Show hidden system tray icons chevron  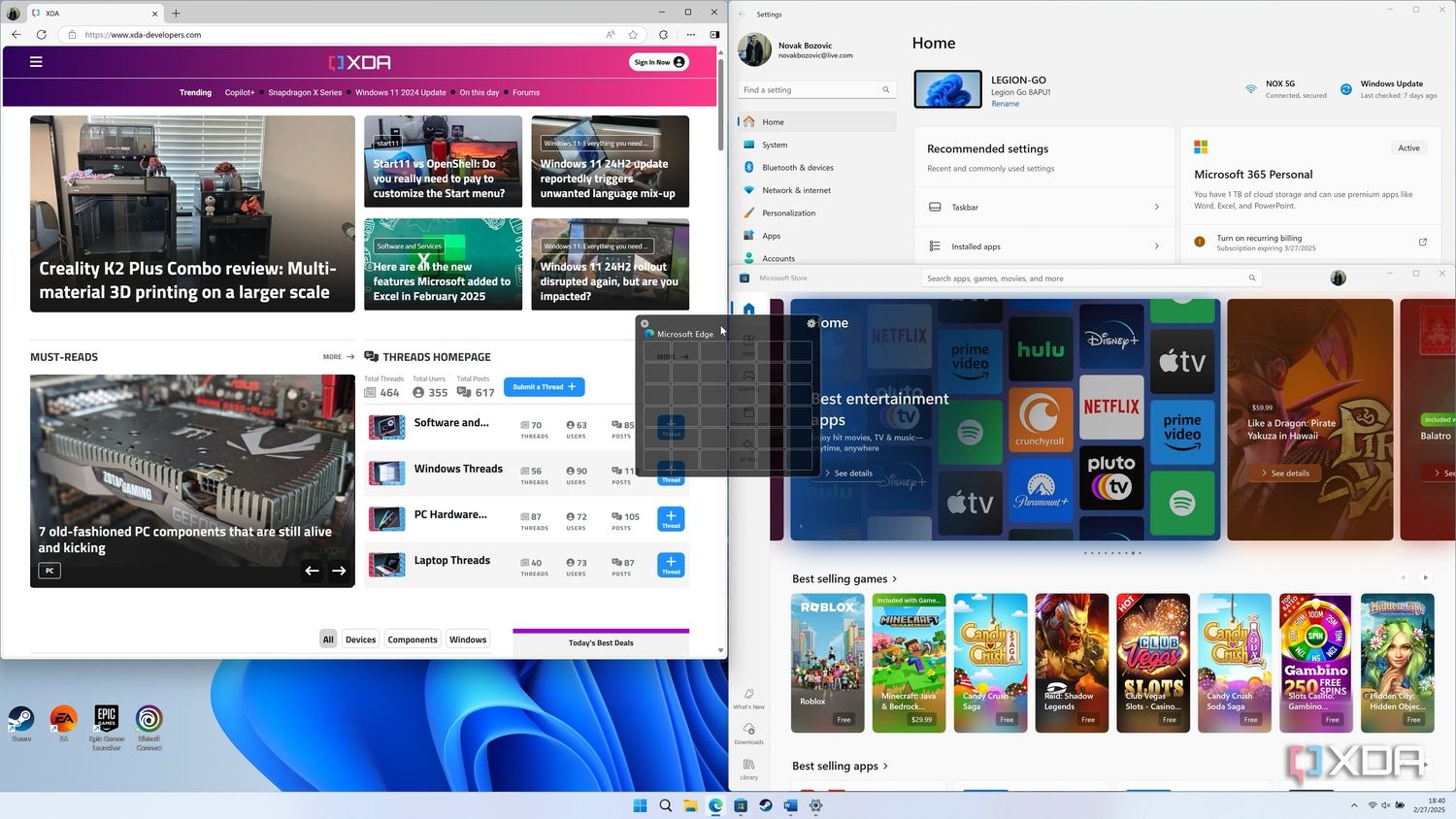pos(1354,805)
